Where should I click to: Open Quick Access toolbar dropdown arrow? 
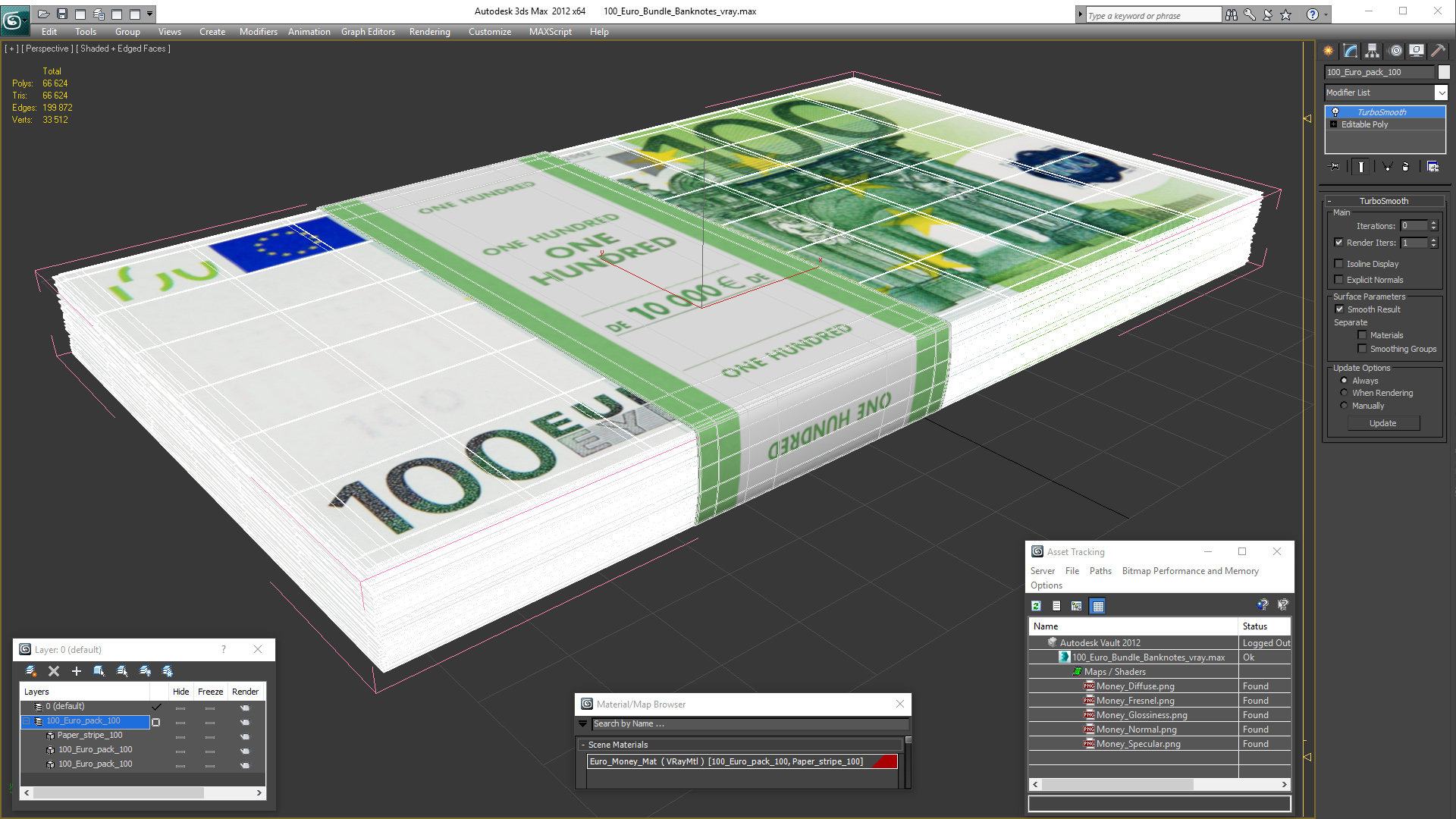[150, 14]
